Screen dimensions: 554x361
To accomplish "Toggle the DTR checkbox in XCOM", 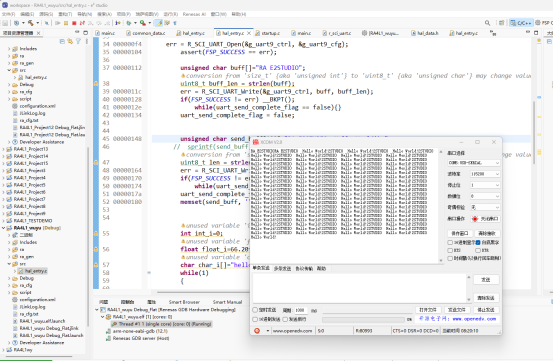I will (x=478, y=250).
